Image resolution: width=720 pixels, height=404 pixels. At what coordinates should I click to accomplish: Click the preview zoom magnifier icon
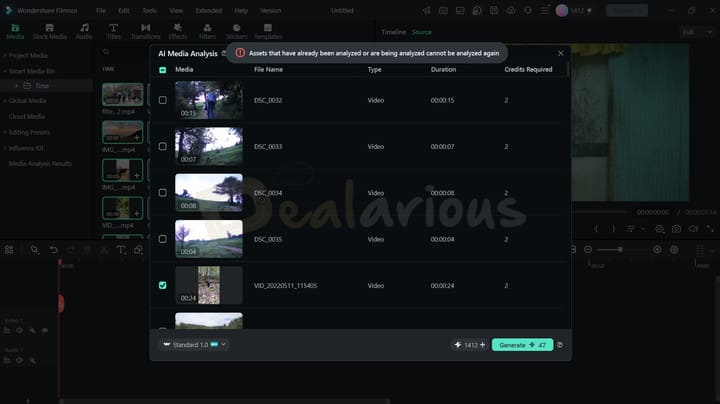[659, 229]
